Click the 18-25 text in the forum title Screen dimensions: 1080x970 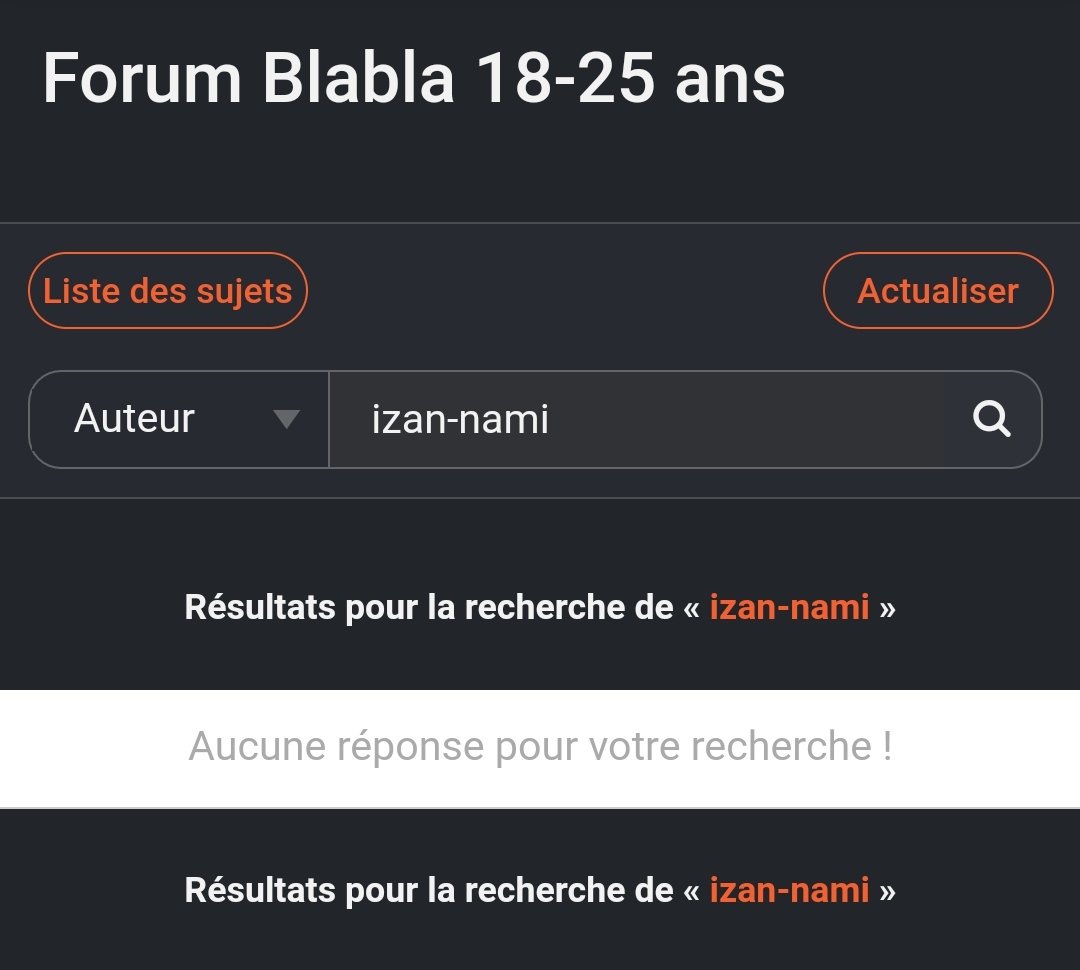(565, 79)
